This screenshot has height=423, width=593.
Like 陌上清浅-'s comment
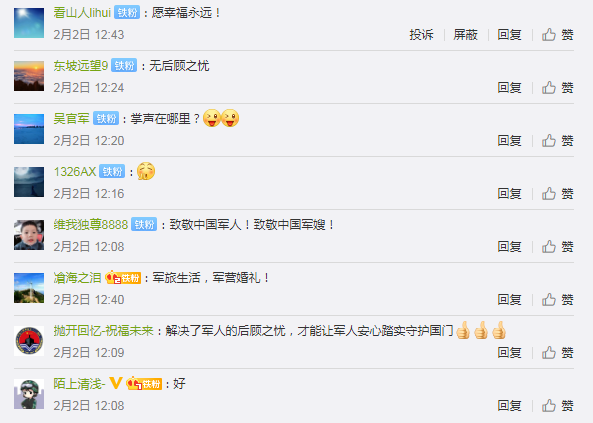(x=557, y=406)
